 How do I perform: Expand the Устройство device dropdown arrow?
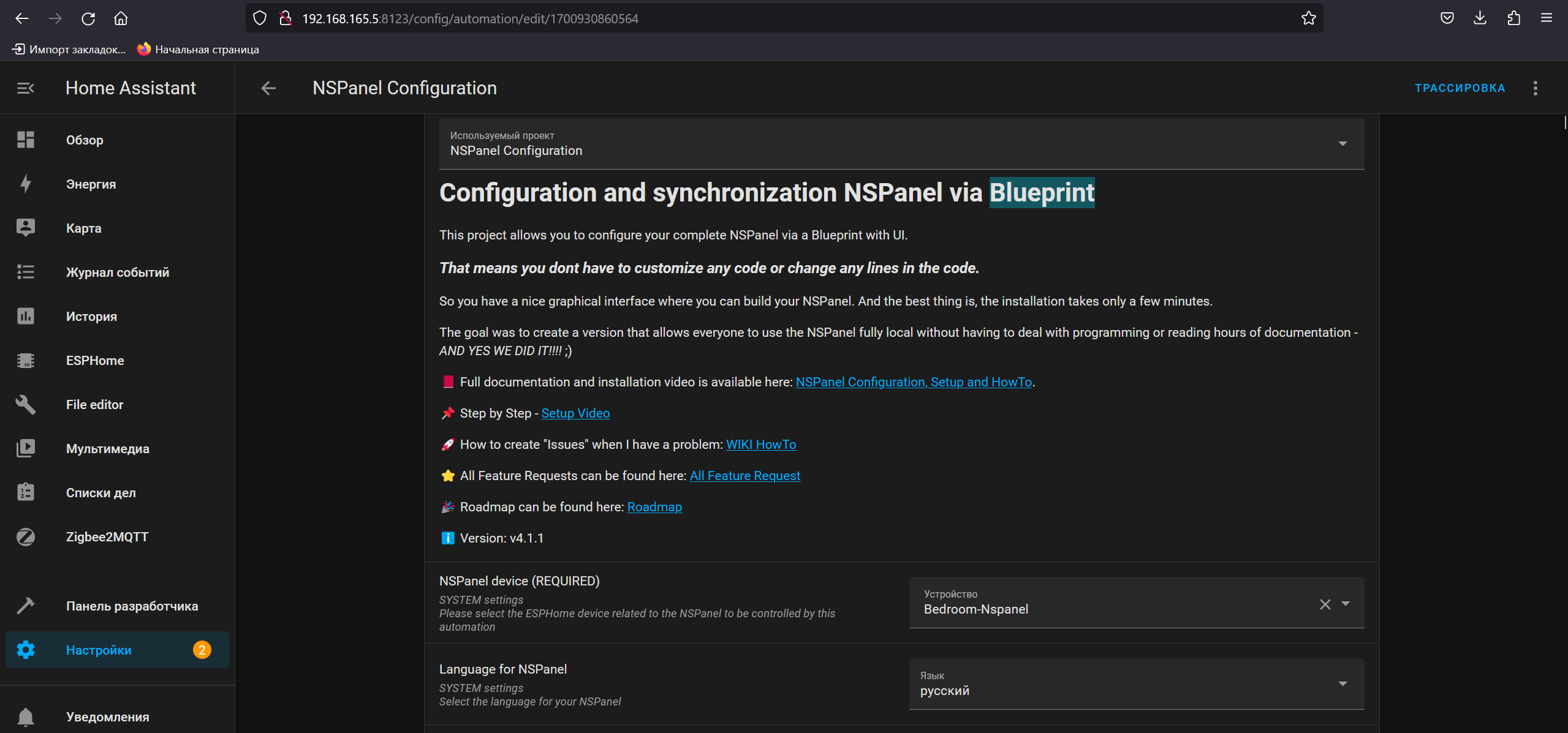point(1346,604)
